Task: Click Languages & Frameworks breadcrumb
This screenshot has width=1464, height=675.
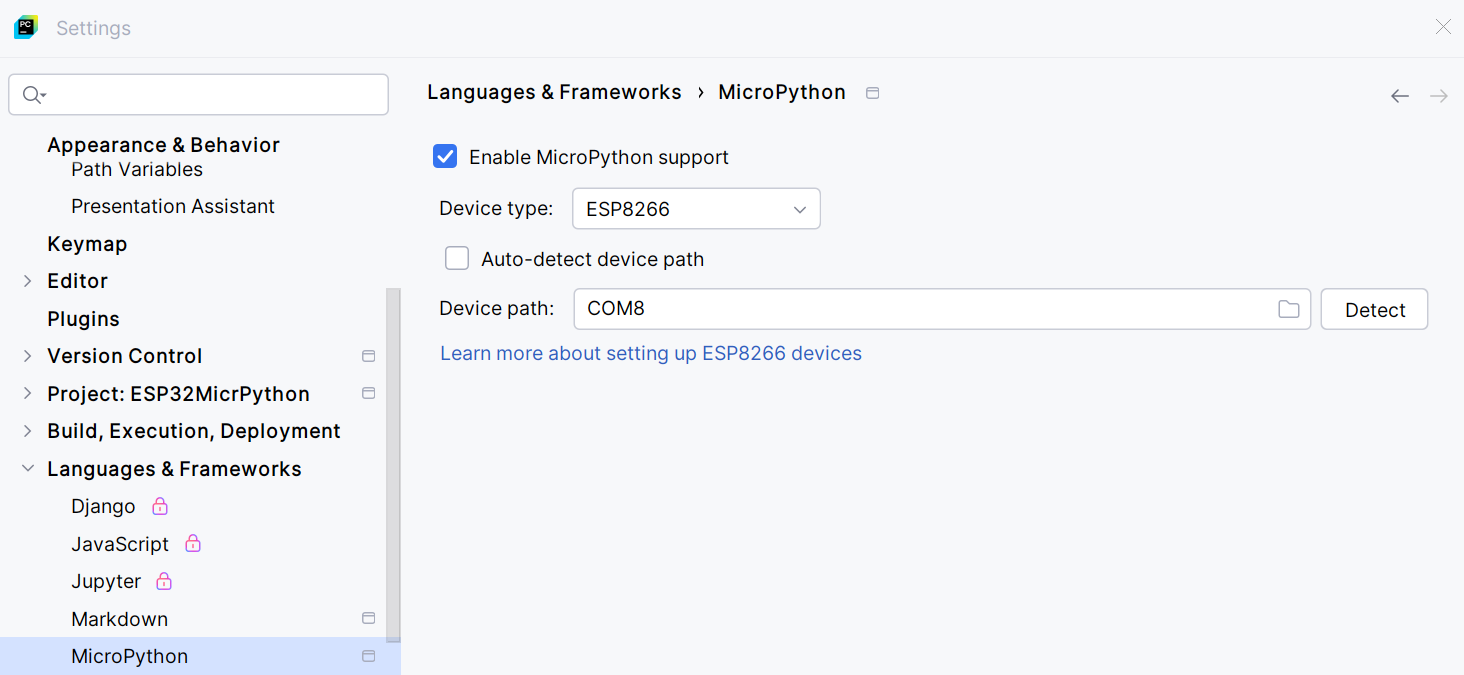Action: pyautogui.click(x=554, y=92)
